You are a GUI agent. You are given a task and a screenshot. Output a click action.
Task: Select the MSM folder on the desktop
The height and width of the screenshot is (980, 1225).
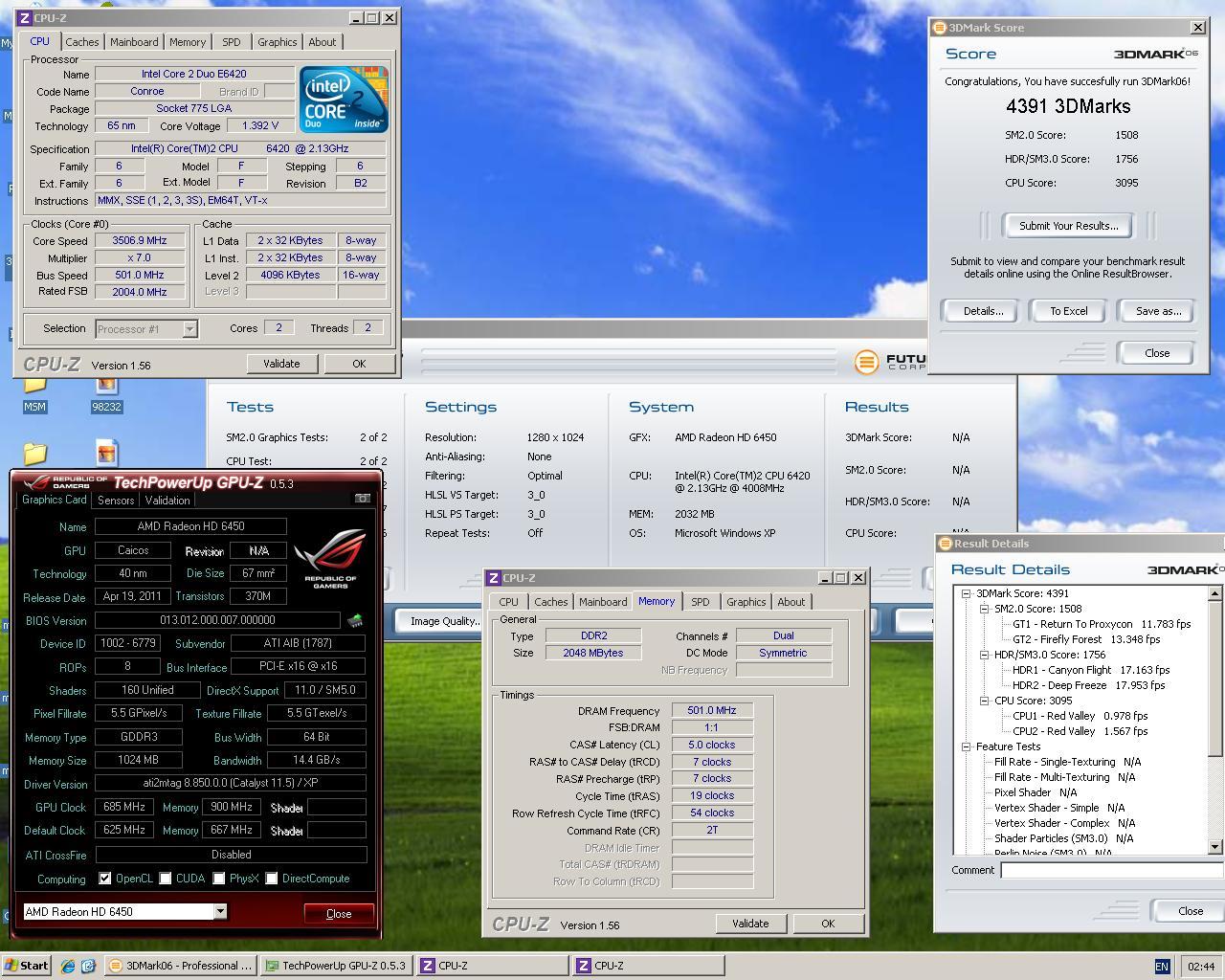pyautogui.click(x=34, y=393)
